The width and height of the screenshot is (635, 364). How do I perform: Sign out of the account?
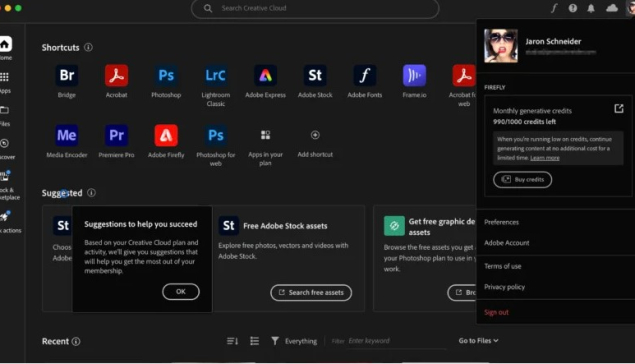click(496, 313)
